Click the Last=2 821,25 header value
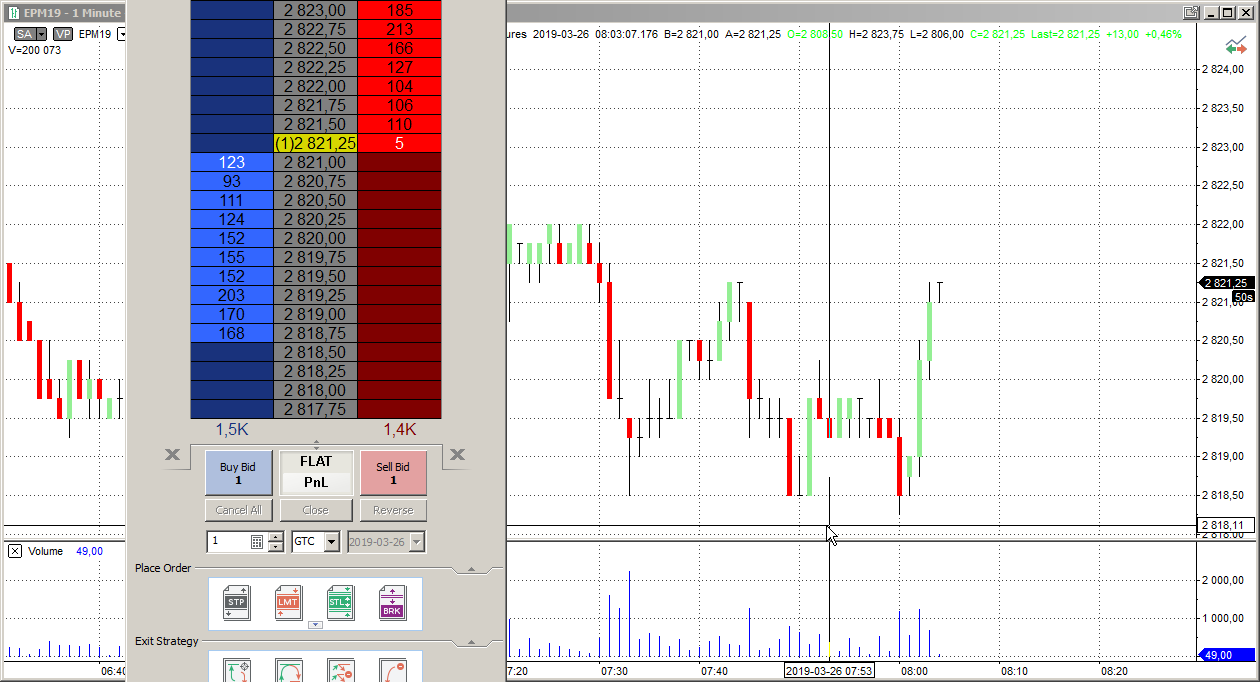Viewport: 1260px width, 682px height. (x=1065, y=34)
